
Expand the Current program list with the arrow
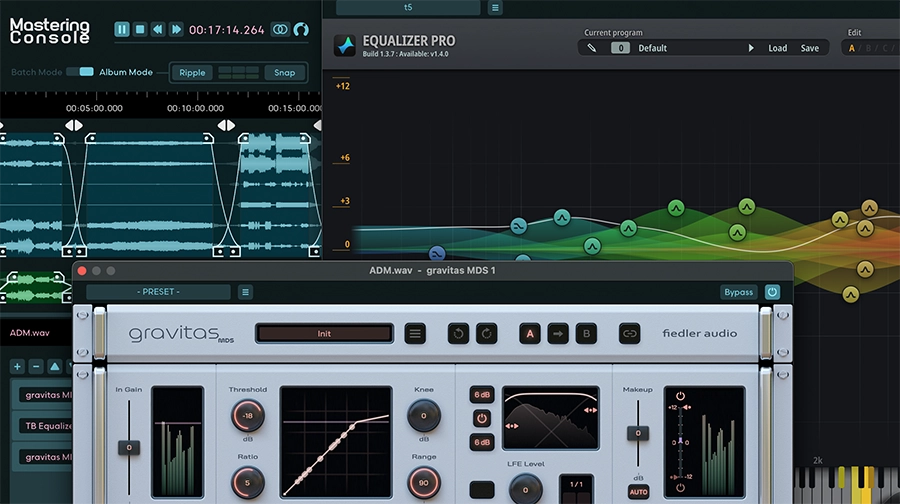(x=751, y=48)
